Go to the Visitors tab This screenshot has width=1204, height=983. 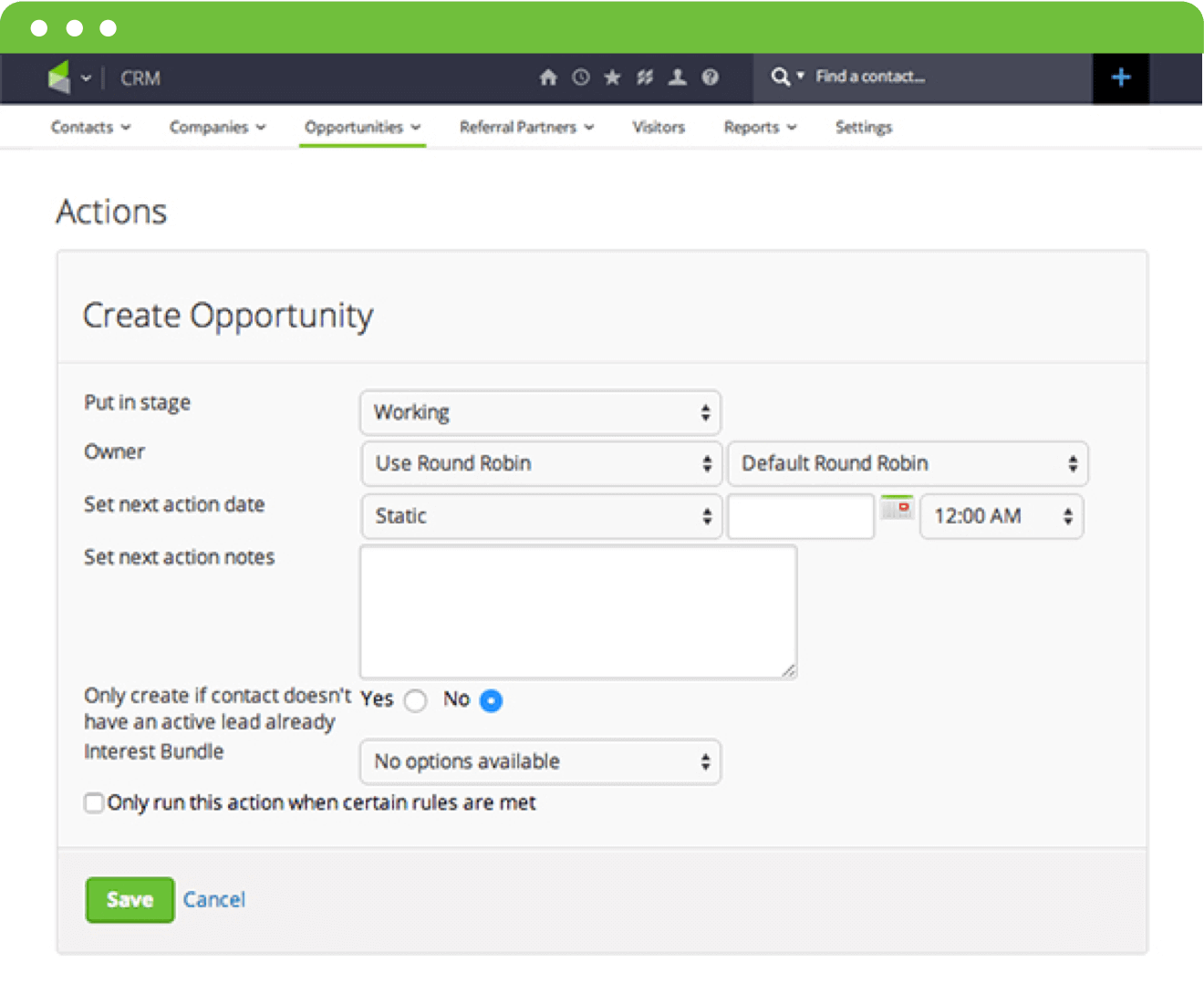pyautogui.click(x=658, y=127)
